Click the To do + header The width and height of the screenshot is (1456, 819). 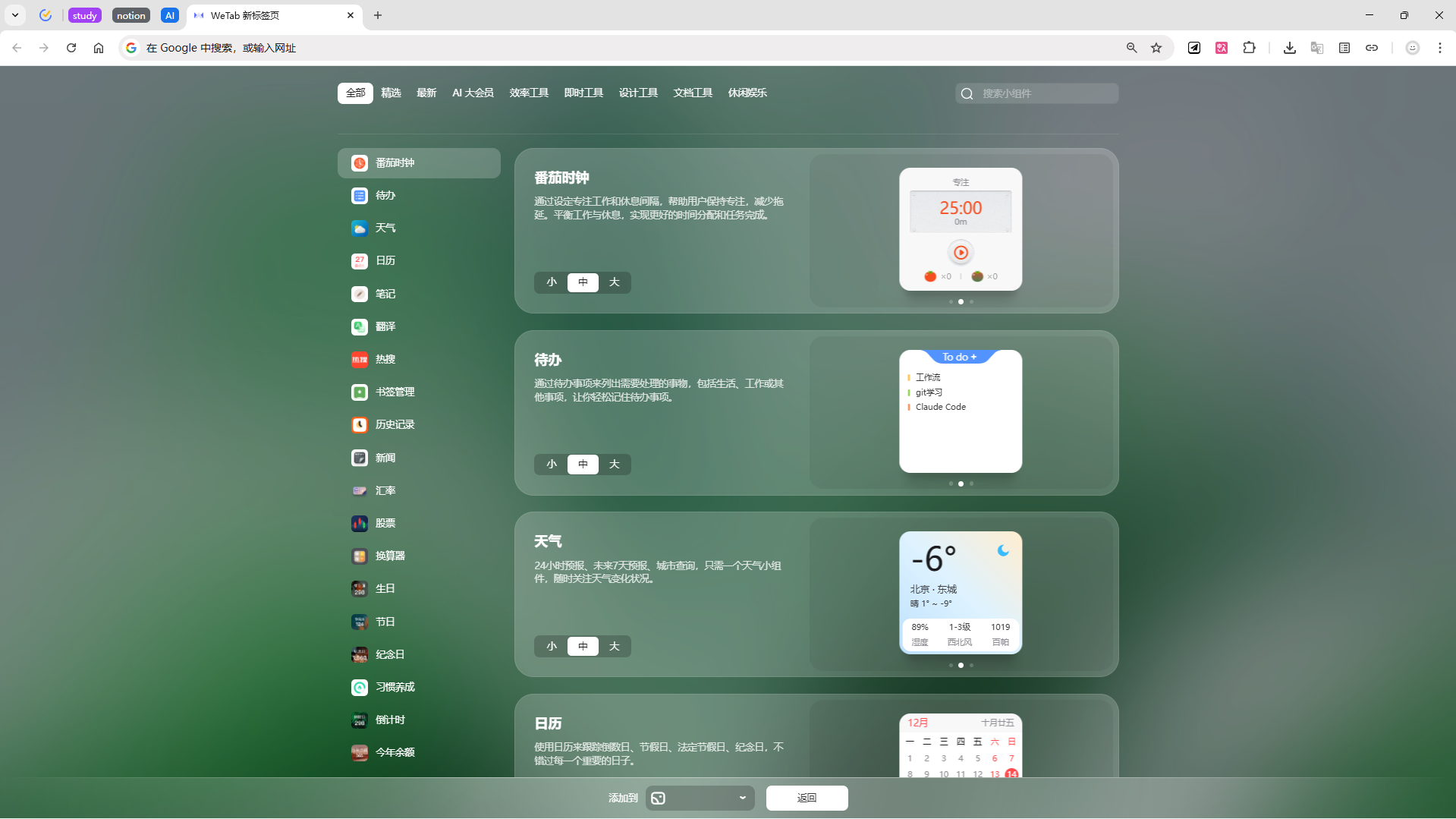click(960, 358)
